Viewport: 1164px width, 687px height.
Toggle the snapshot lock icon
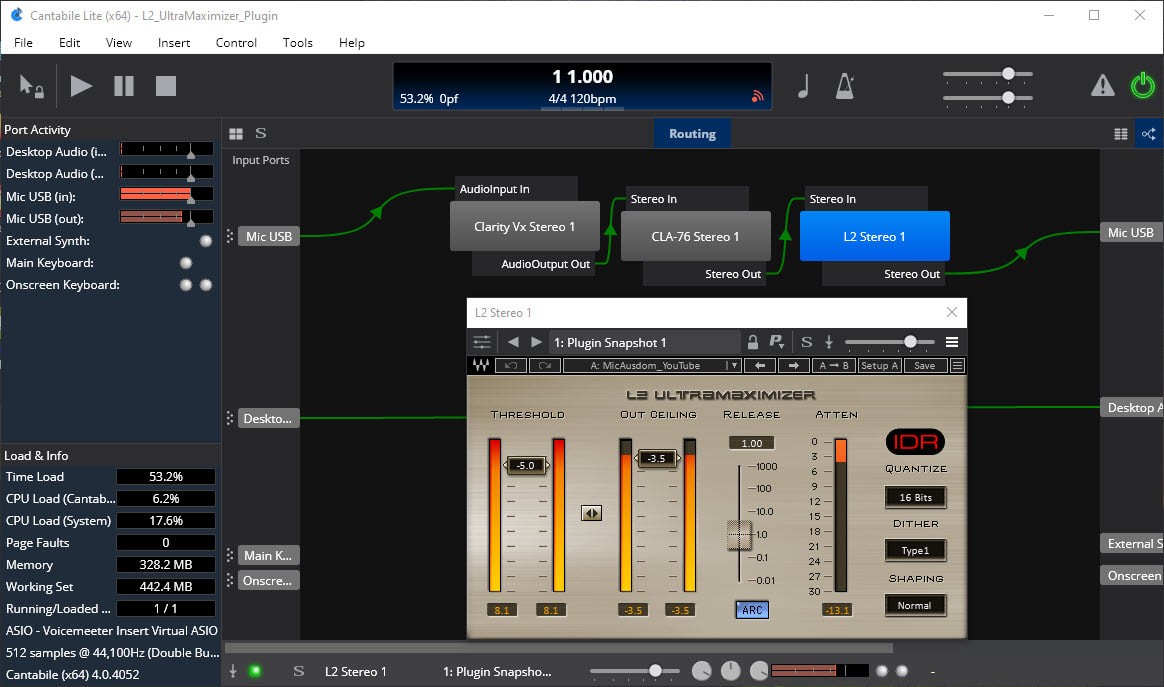coord(753,342)
